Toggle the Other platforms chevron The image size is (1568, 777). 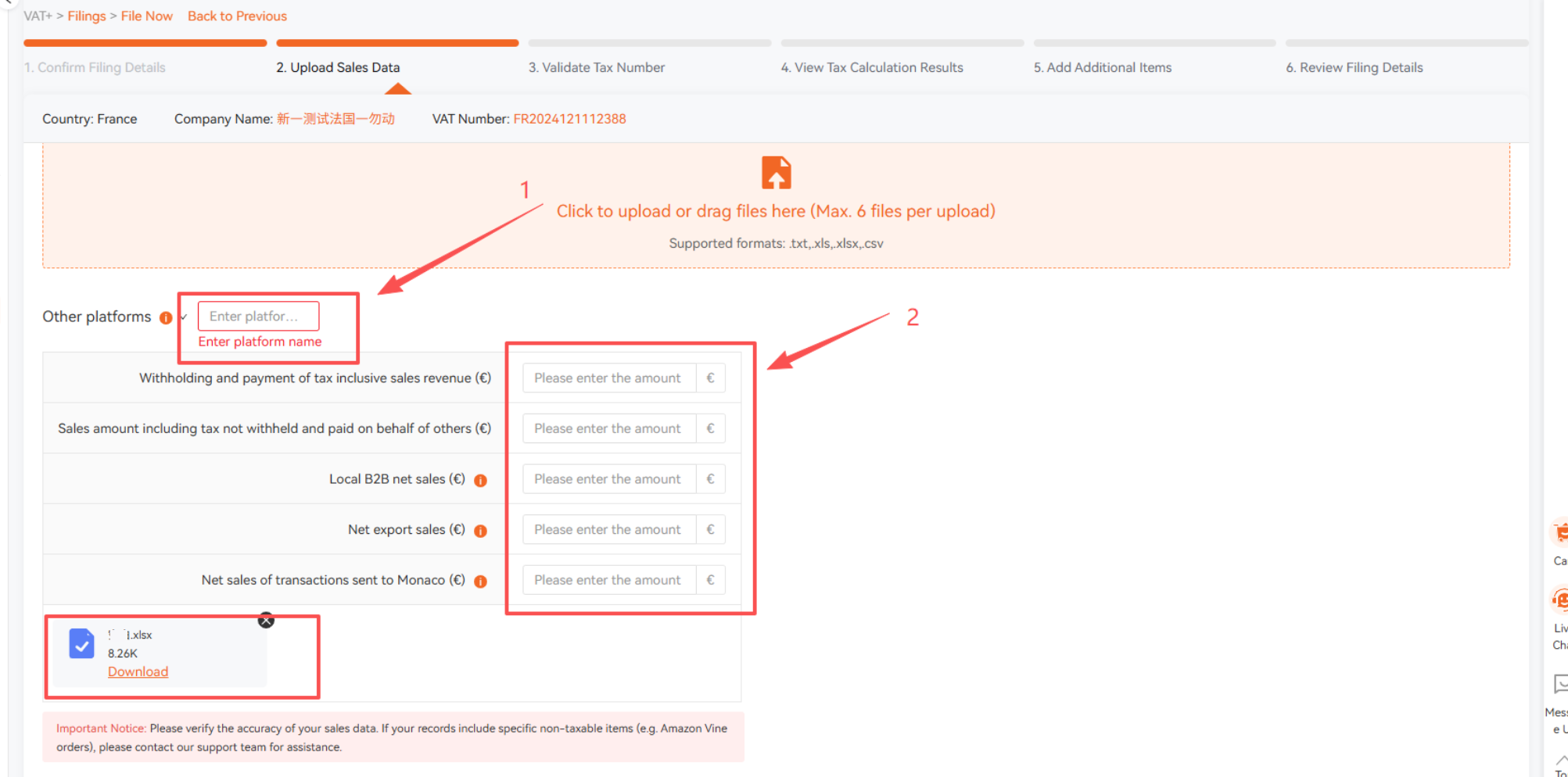point(184,317)
